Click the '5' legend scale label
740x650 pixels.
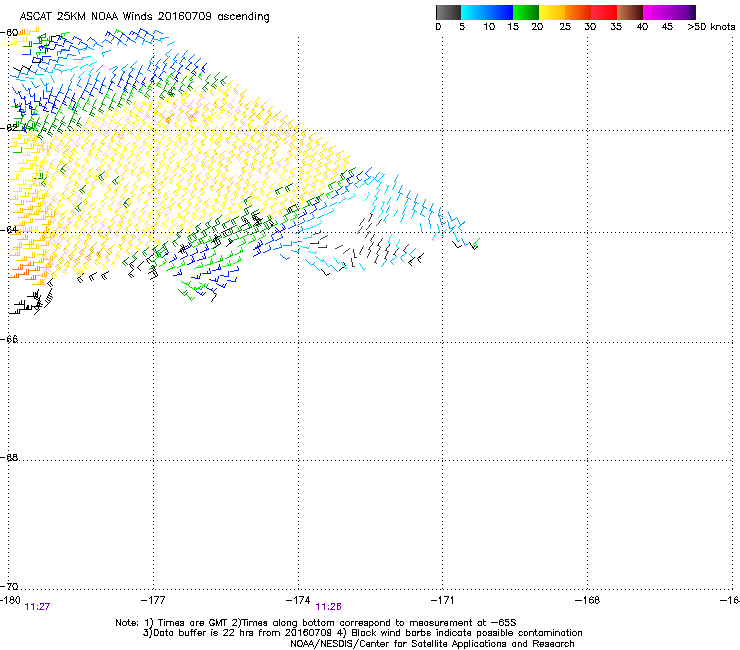point(462,27)
